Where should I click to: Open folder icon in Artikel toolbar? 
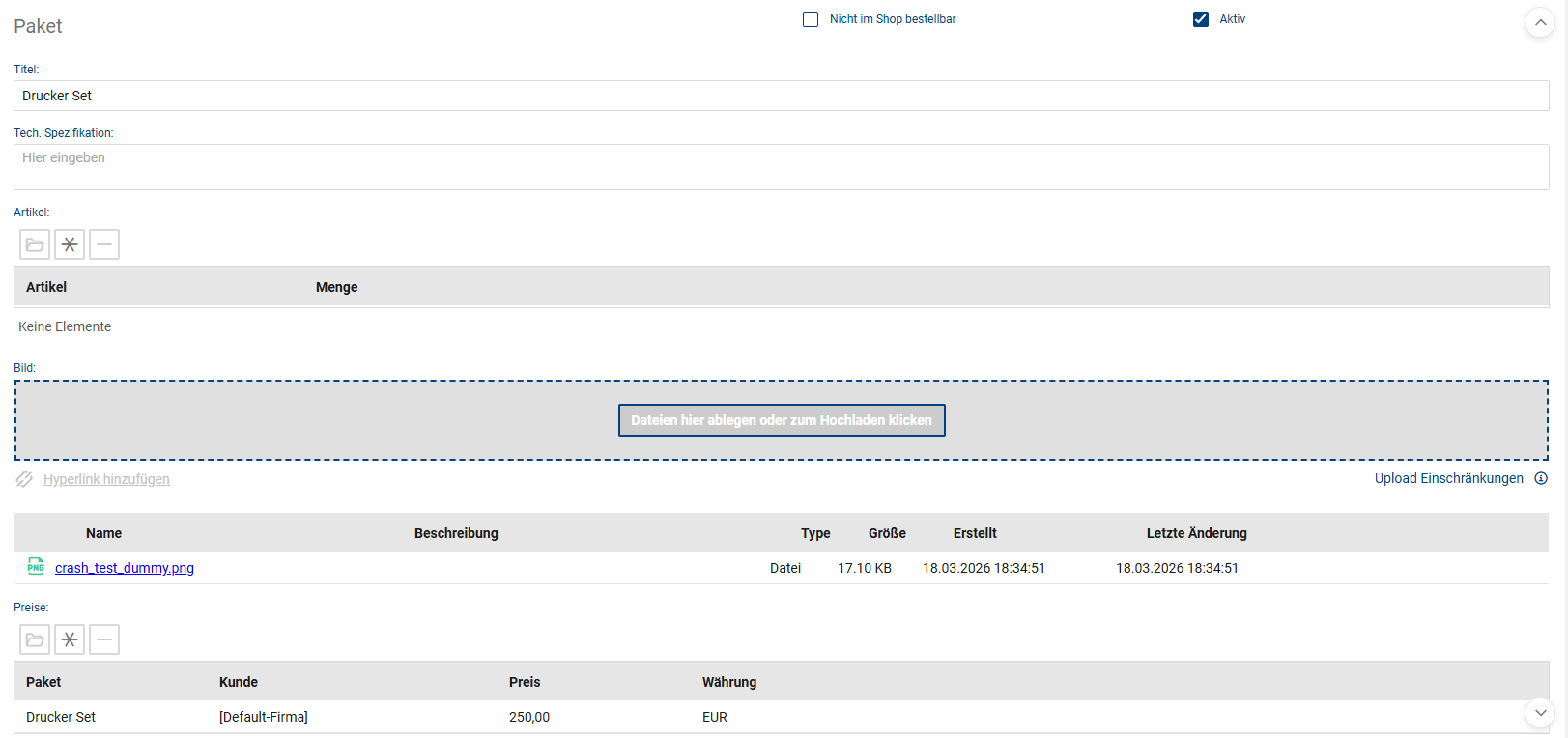[35, 244]
